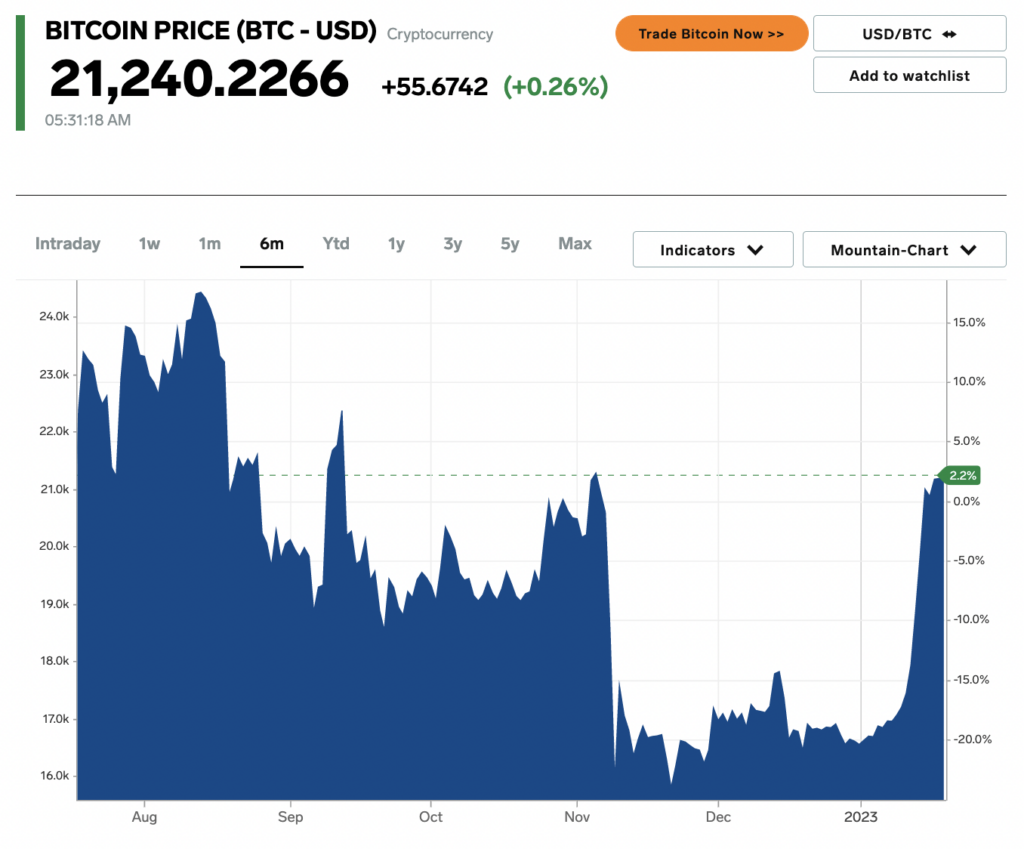The image size is (1024, 849).
Task: Click the 17.0k price axis label
Action: pyautogui.click(x=56, y=720)
